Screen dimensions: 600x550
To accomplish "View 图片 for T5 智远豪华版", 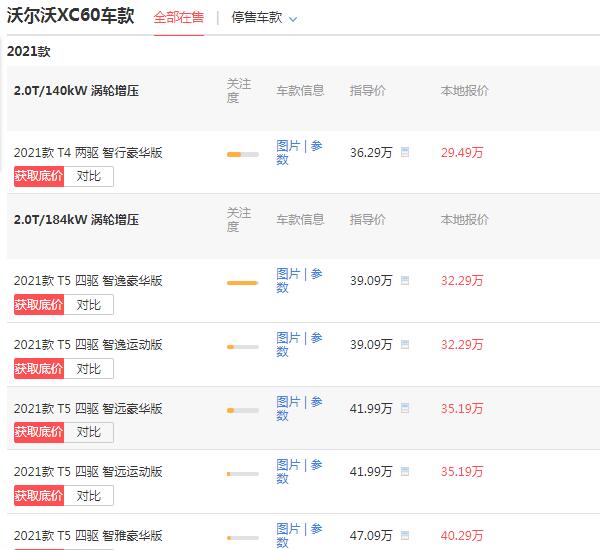I will (288, 402).
